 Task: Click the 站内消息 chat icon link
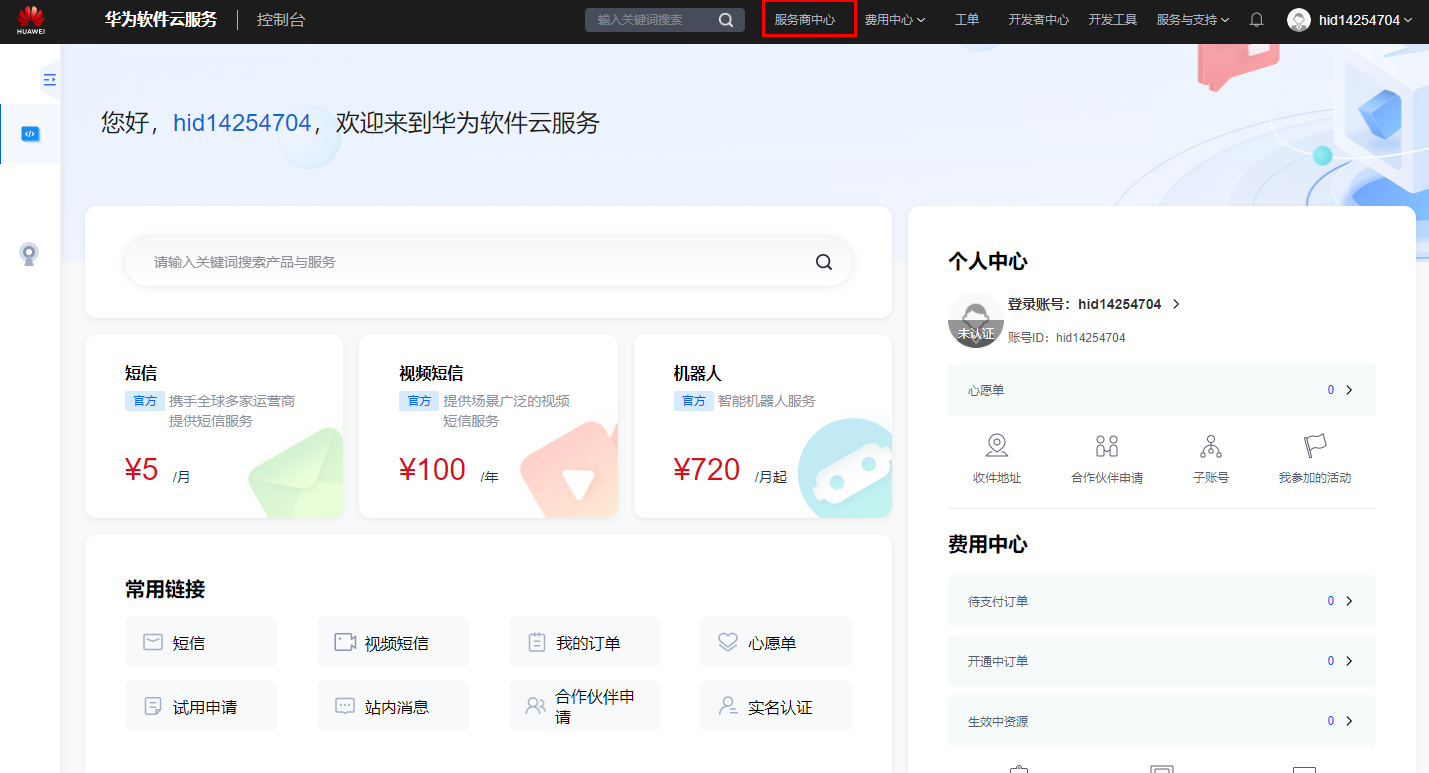[x=345, y=706]
